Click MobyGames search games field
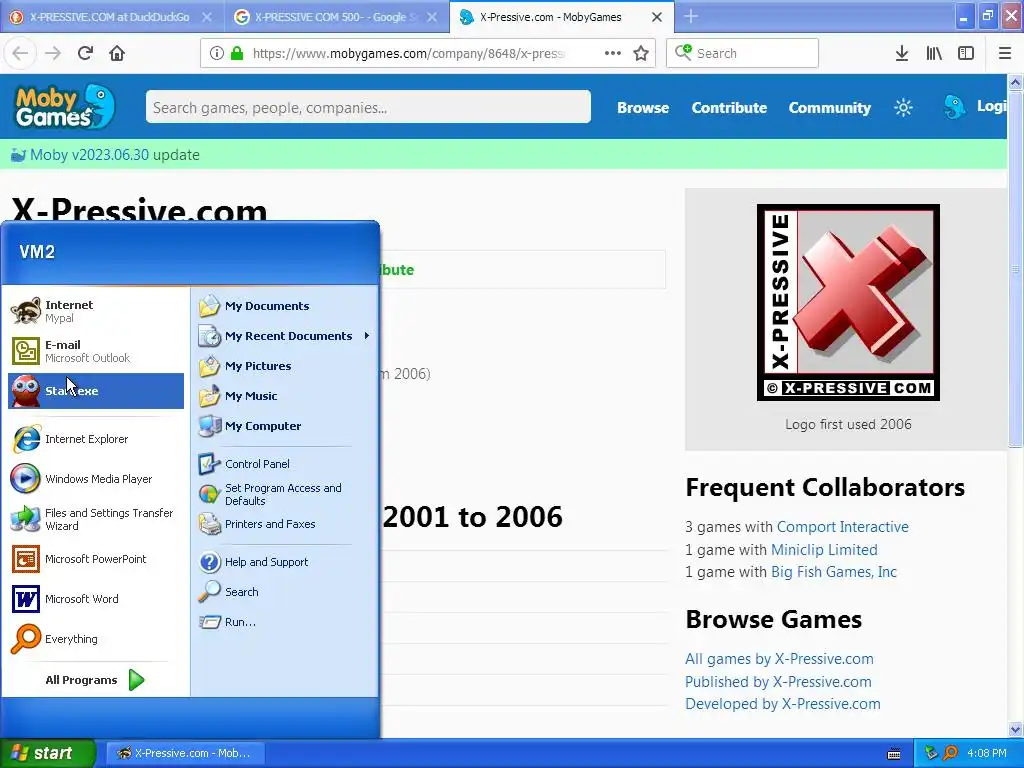Image resolution: width=1024 pixels, height=768 pixels. point(368,106)
